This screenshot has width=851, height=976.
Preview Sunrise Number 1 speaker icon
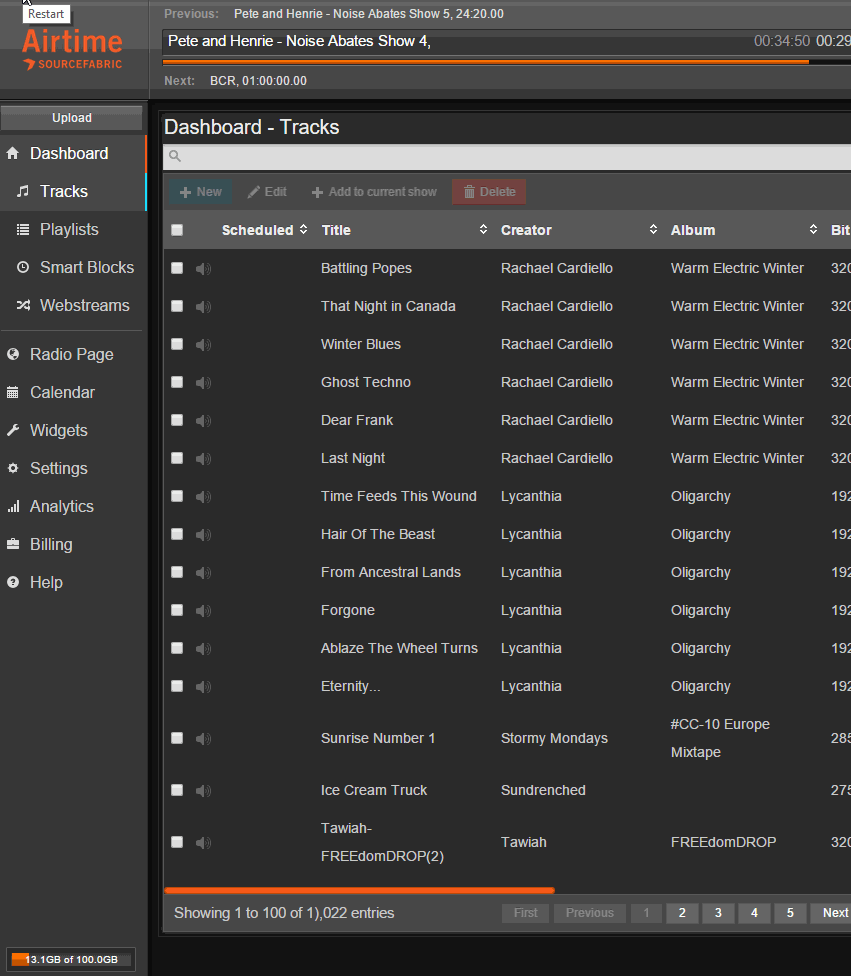(203, 739)
